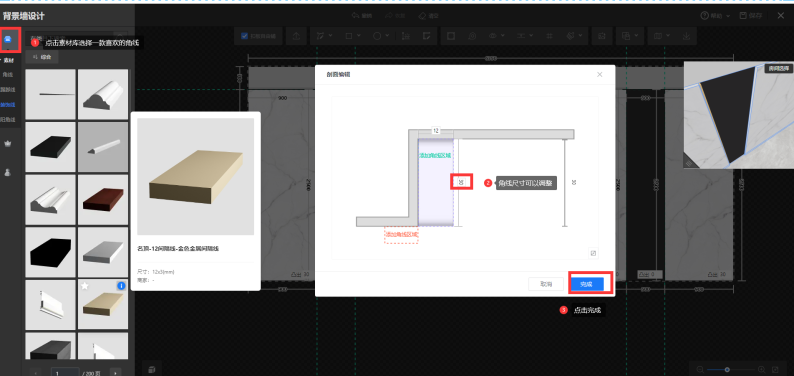794x376 pixels.
Task: Expand the rectangle shape dropdown in toolbar
Action: click(x=352, y=36)
